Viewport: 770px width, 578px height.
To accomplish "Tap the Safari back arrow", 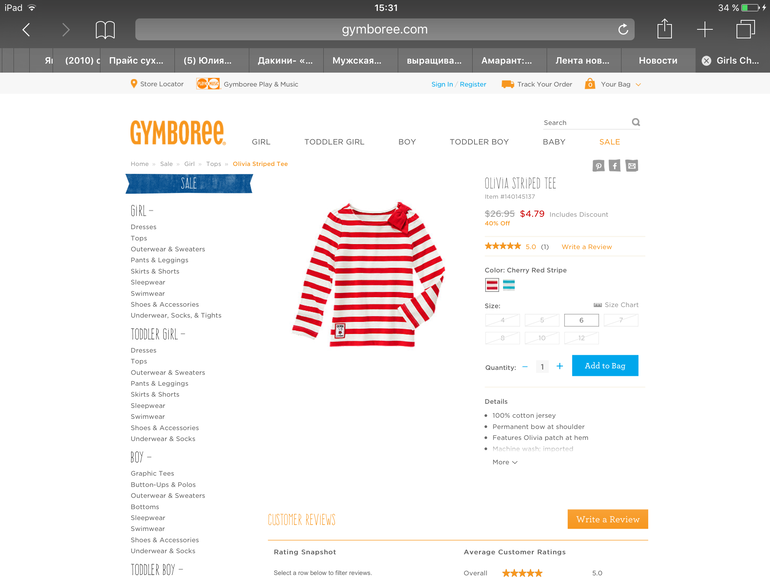I will point(27,30).
